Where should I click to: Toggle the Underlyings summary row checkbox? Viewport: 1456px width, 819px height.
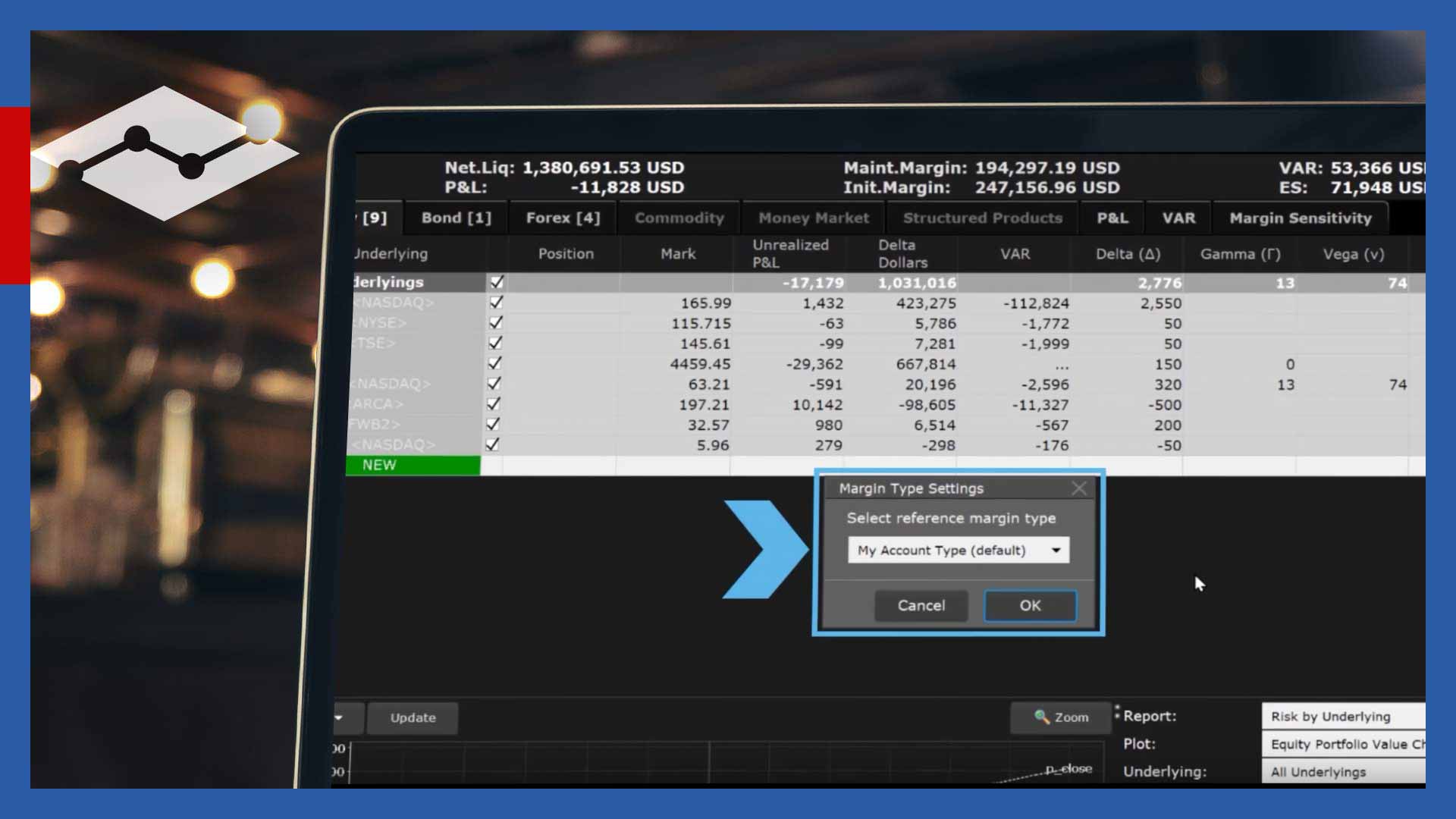point(497,282)
